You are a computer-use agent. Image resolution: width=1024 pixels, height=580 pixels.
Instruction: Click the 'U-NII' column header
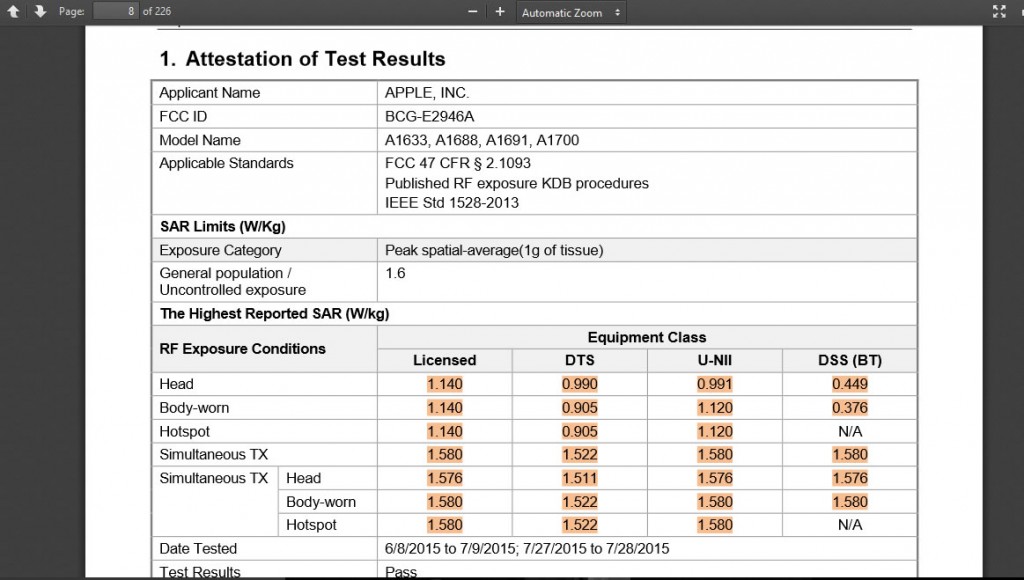point(714,360)
